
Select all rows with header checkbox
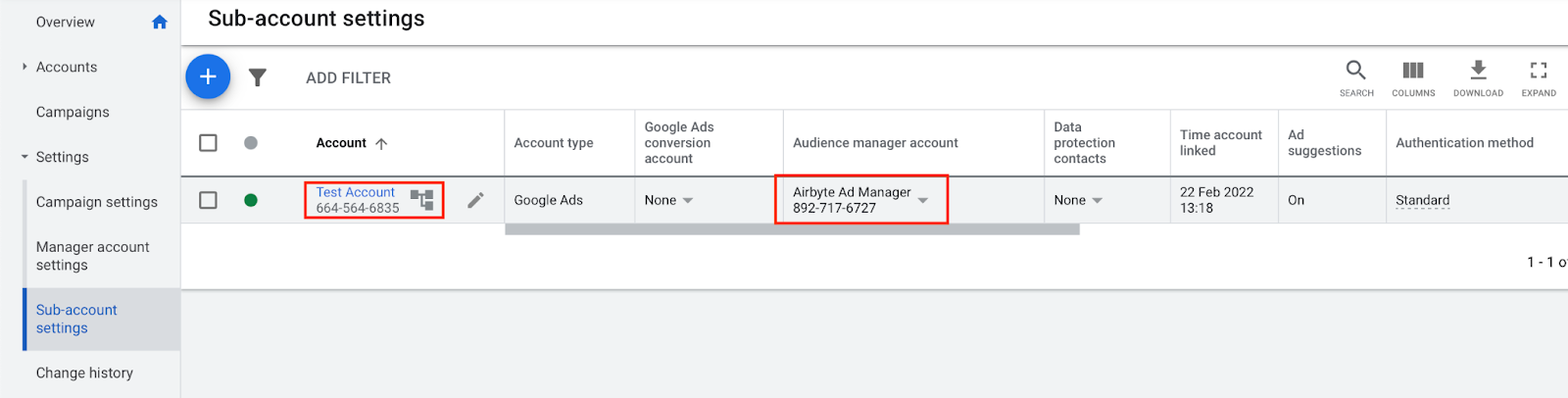coord(208,143)
